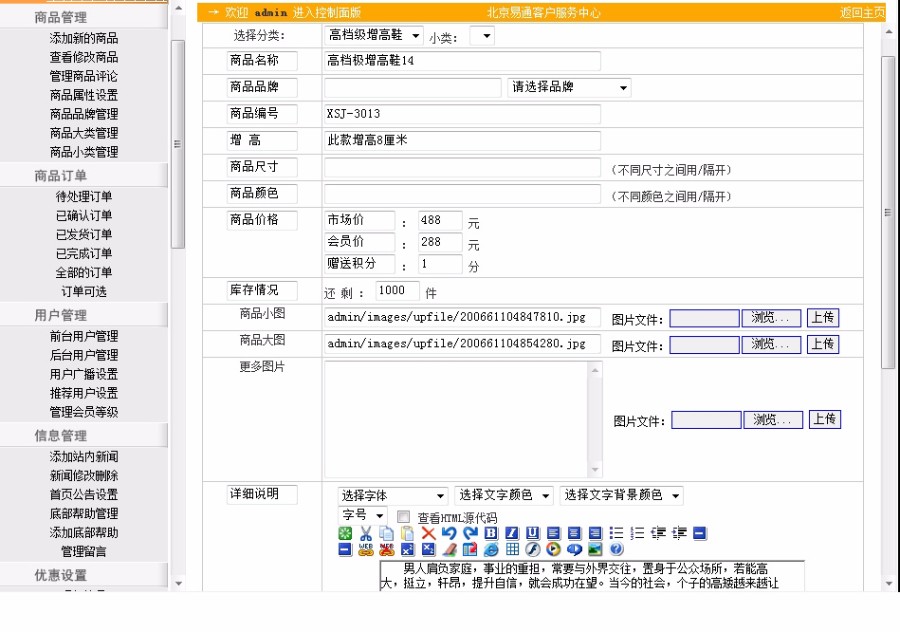Image resolution: width=900 pixels, height=632 pixels.
Task: Click the 更多图片 text area
Action: pyautogui.click(x=463, y=419)
